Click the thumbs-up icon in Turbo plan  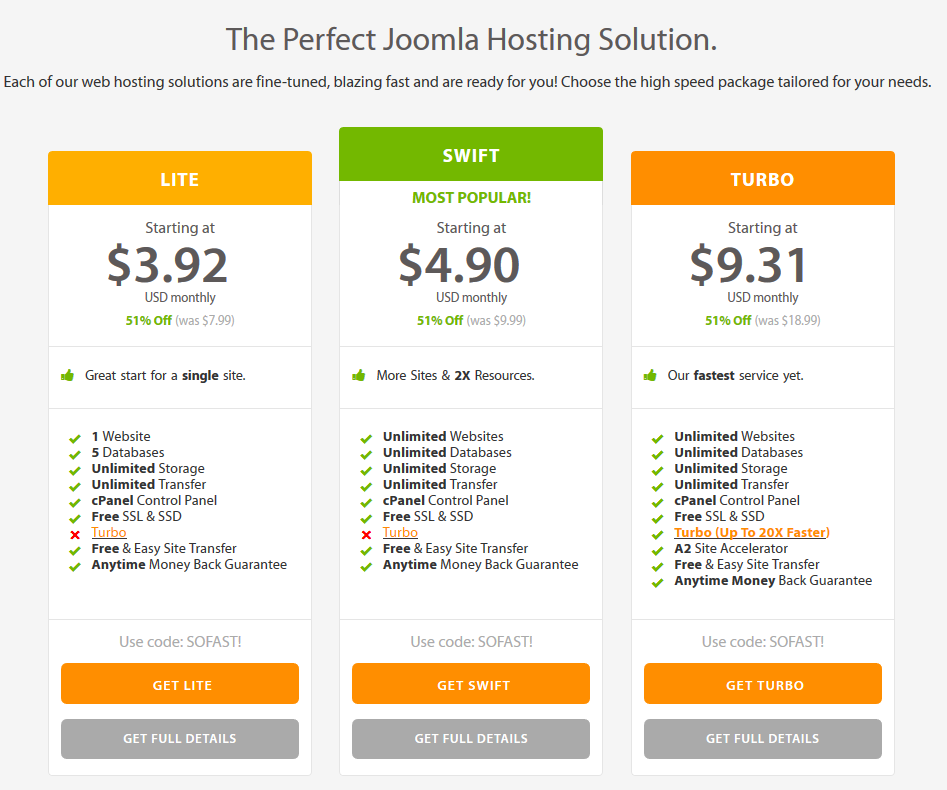[x=650, y=376]
